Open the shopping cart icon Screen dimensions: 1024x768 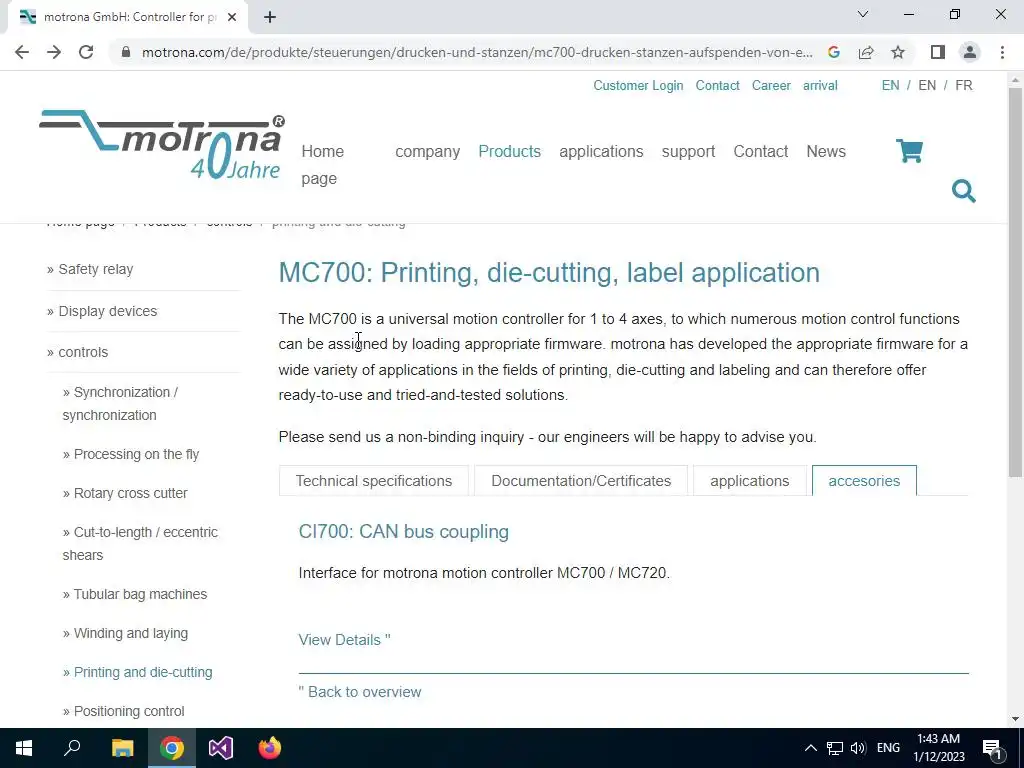tap(909, 151)
